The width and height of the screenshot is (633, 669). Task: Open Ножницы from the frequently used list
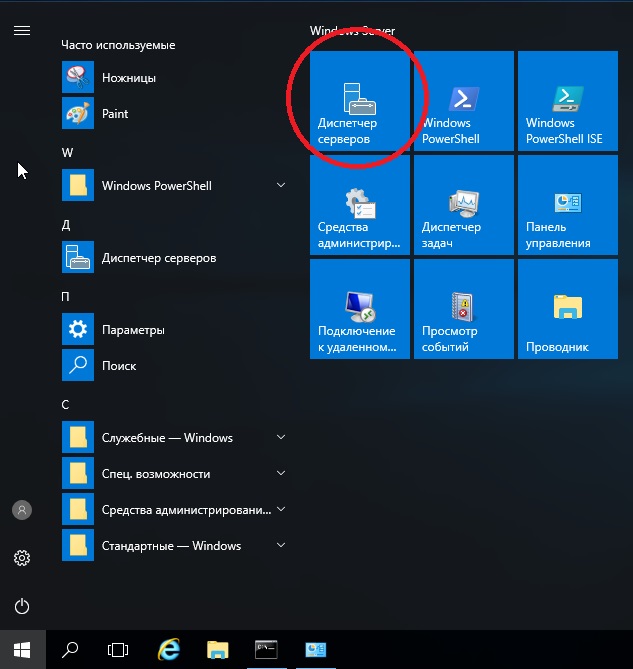coord(128,78)
